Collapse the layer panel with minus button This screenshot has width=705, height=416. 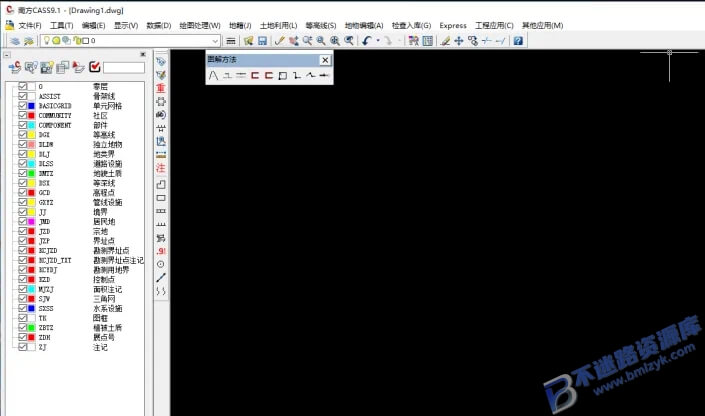pos(7,55)
